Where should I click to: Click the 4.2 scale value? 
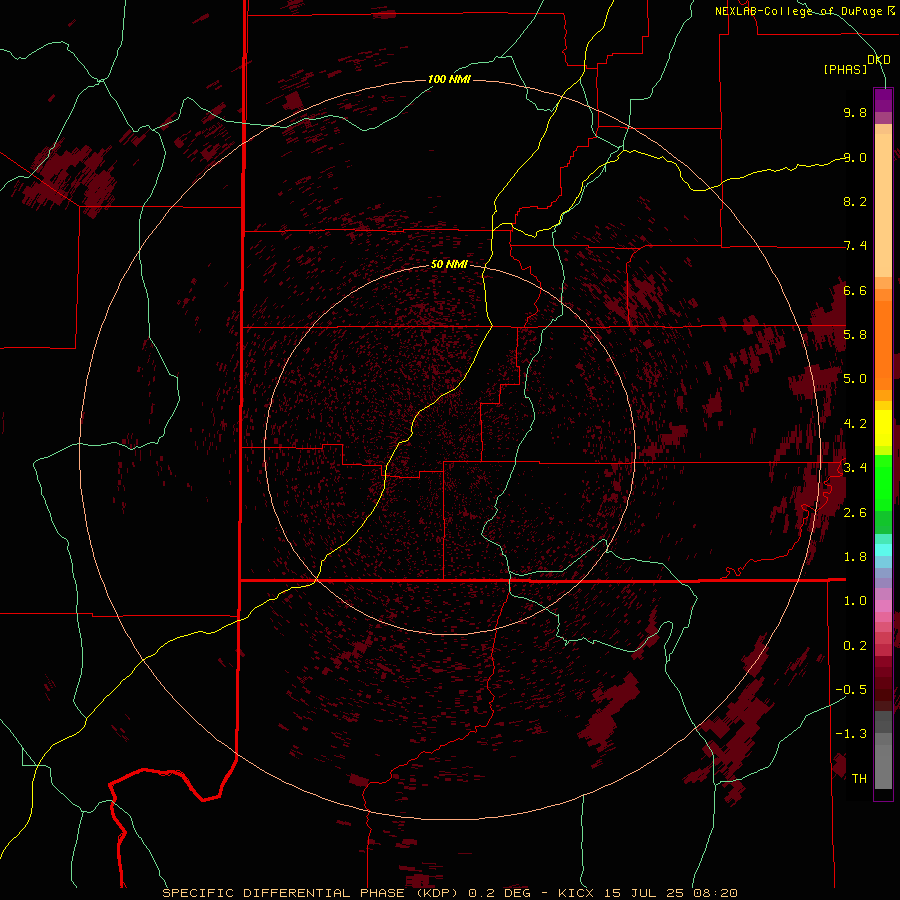pos(855,424)
